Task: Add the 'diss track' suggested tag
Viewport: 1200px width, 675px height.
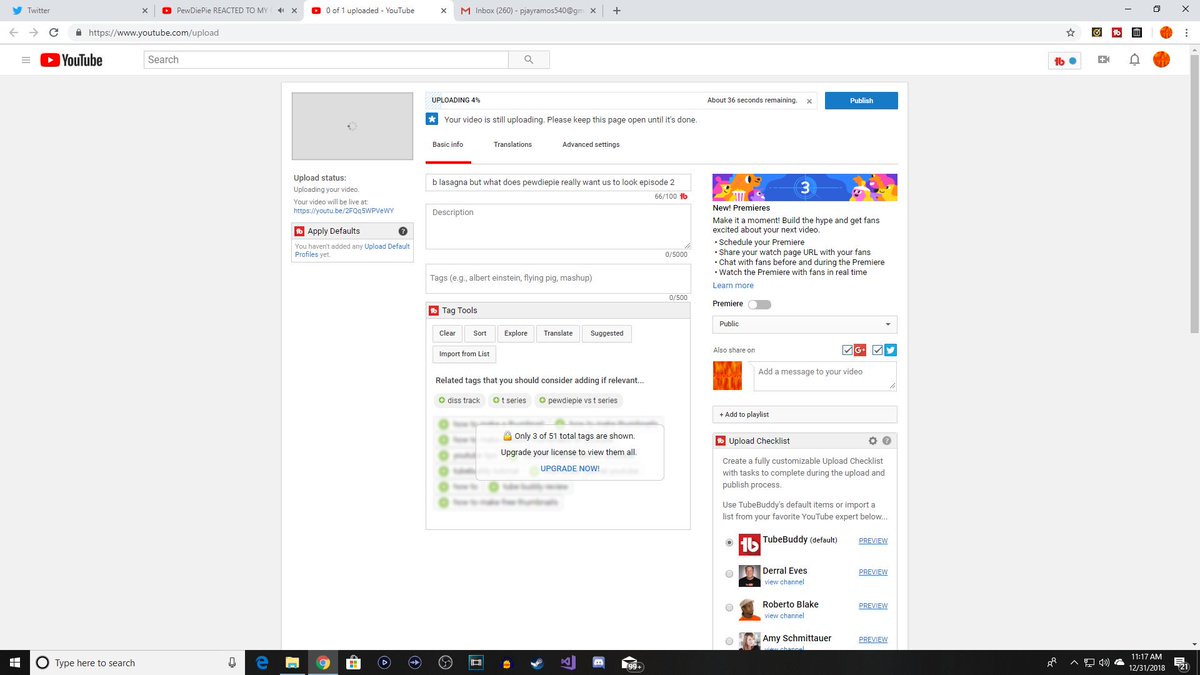Action: tap(459, 400)
